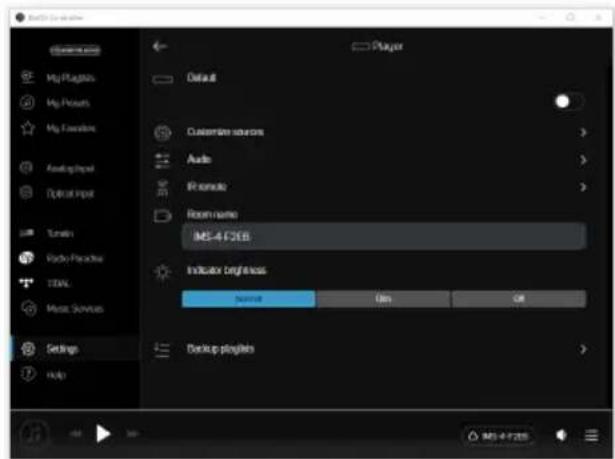
Task: Click the BluOS logo at sidebar top
Action: [75, 50]
